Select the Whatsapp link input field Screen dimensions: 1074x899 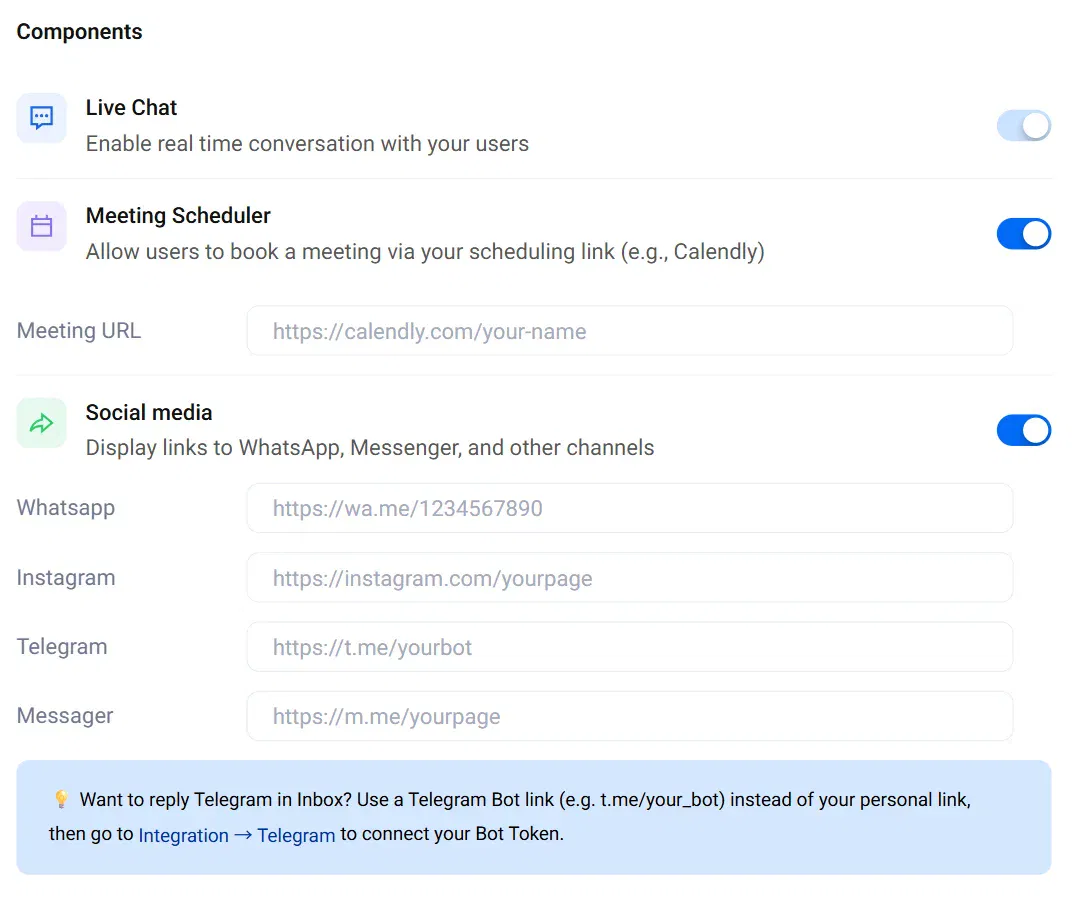(629, 508)
